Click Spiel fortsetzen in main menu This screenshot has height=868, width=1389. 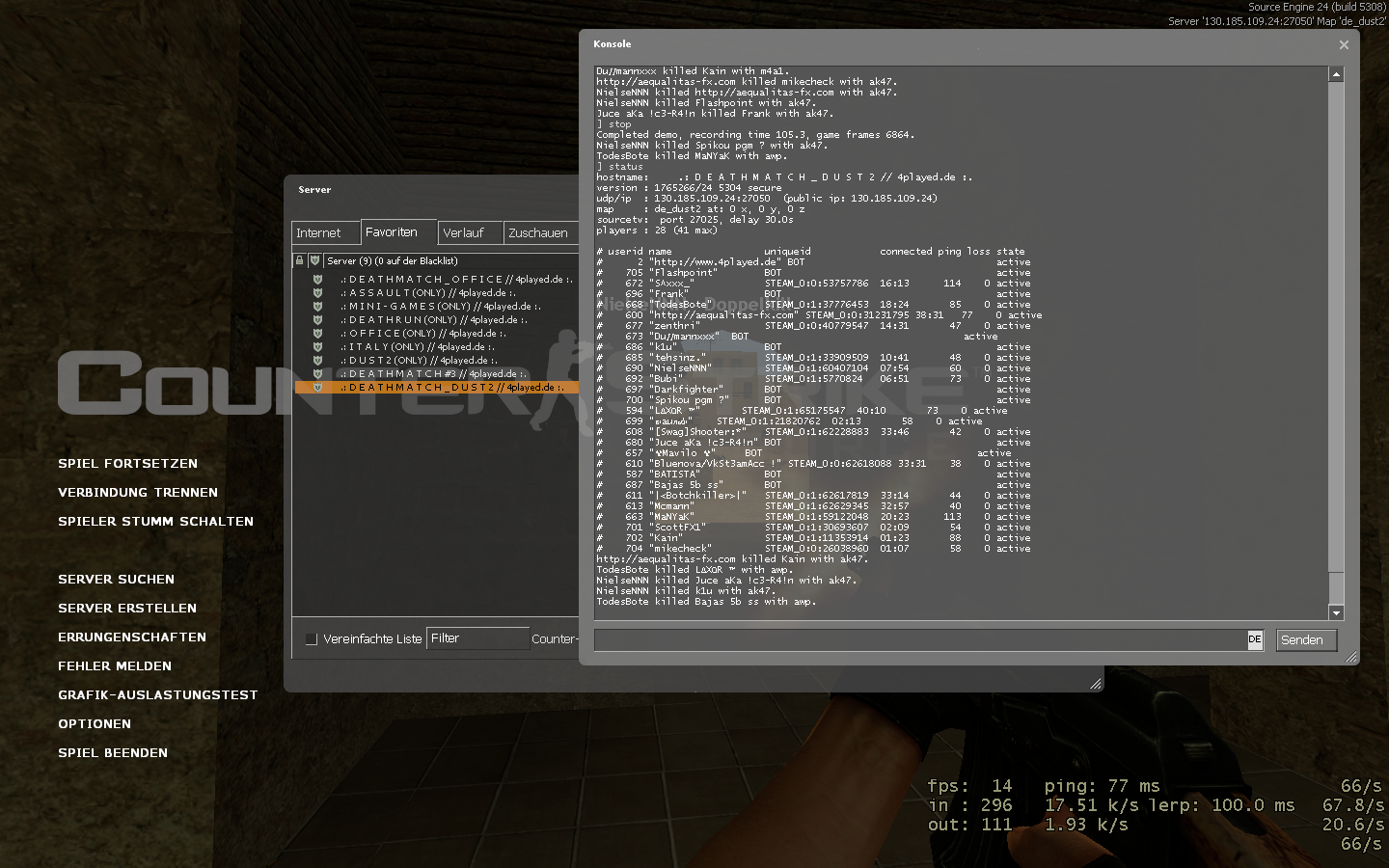pos(127,464)
